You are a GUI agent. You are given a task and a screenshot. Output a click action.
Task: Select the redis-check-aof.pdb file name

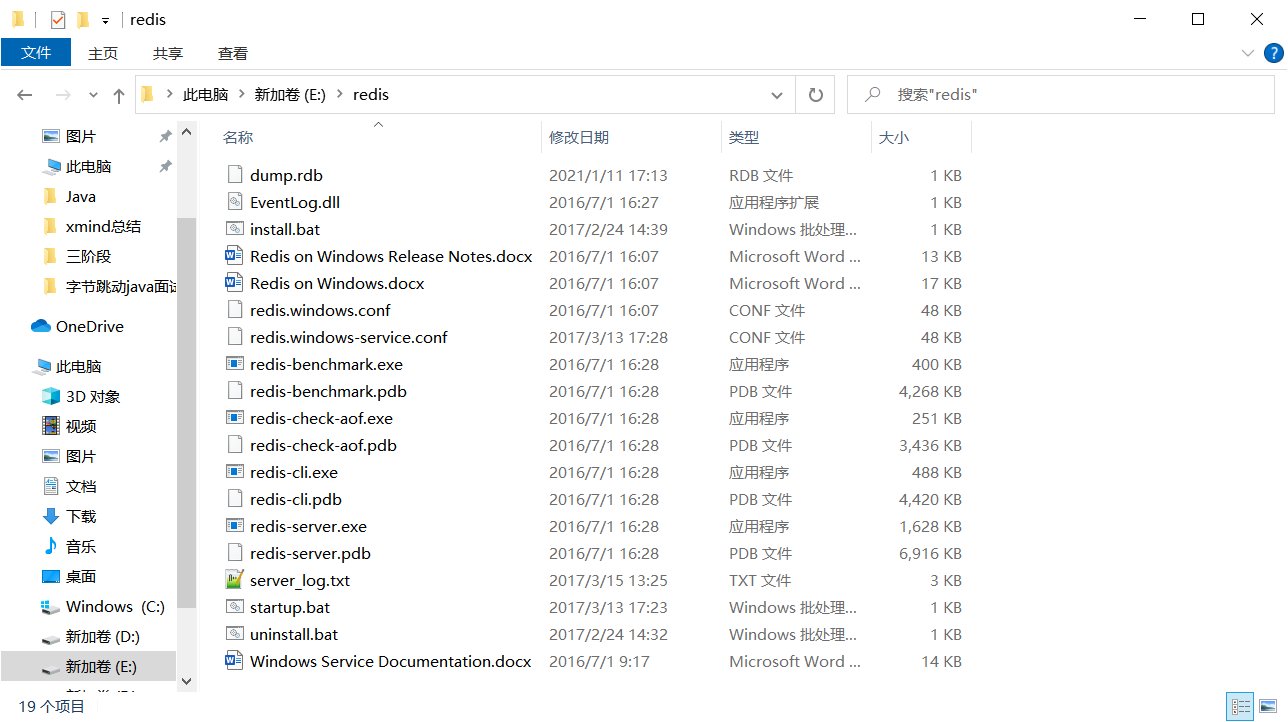(323, 445)
